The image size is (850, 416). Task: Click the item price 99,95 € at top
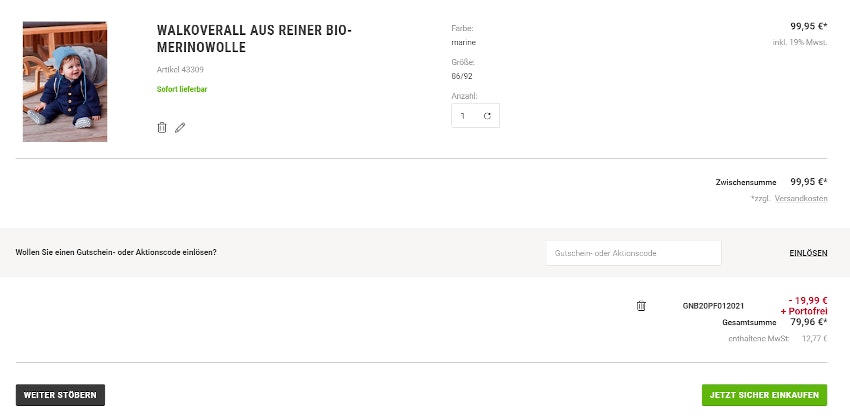(x=808, y=27)
